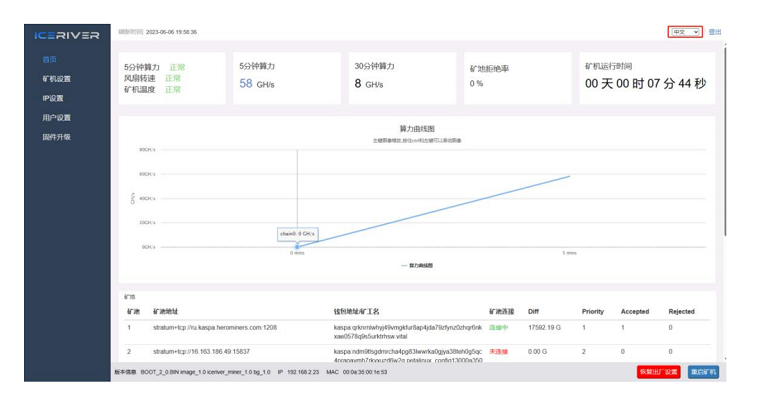Click the red 恢复出厂设置 button
757x417 pixels.
658,372
